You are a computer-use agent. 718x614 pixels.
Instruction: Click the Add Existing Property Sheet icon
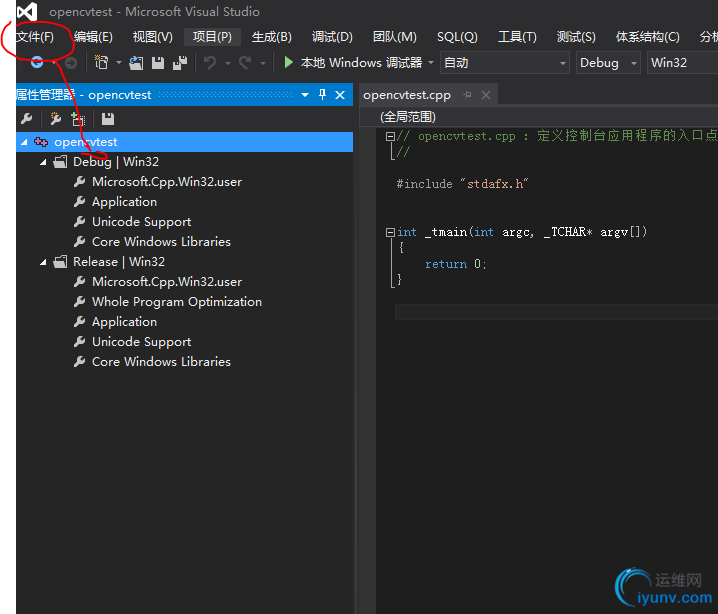pos(78,119)
